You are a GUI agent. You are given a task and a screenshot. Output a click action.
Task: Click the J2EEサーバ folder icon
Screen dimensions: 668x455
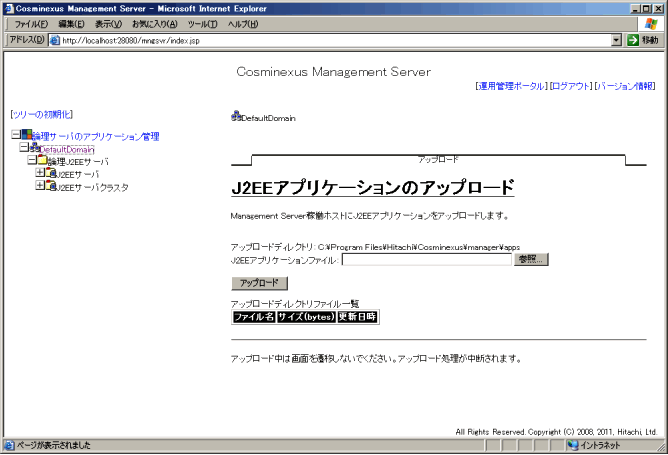(x=51, y=173)
